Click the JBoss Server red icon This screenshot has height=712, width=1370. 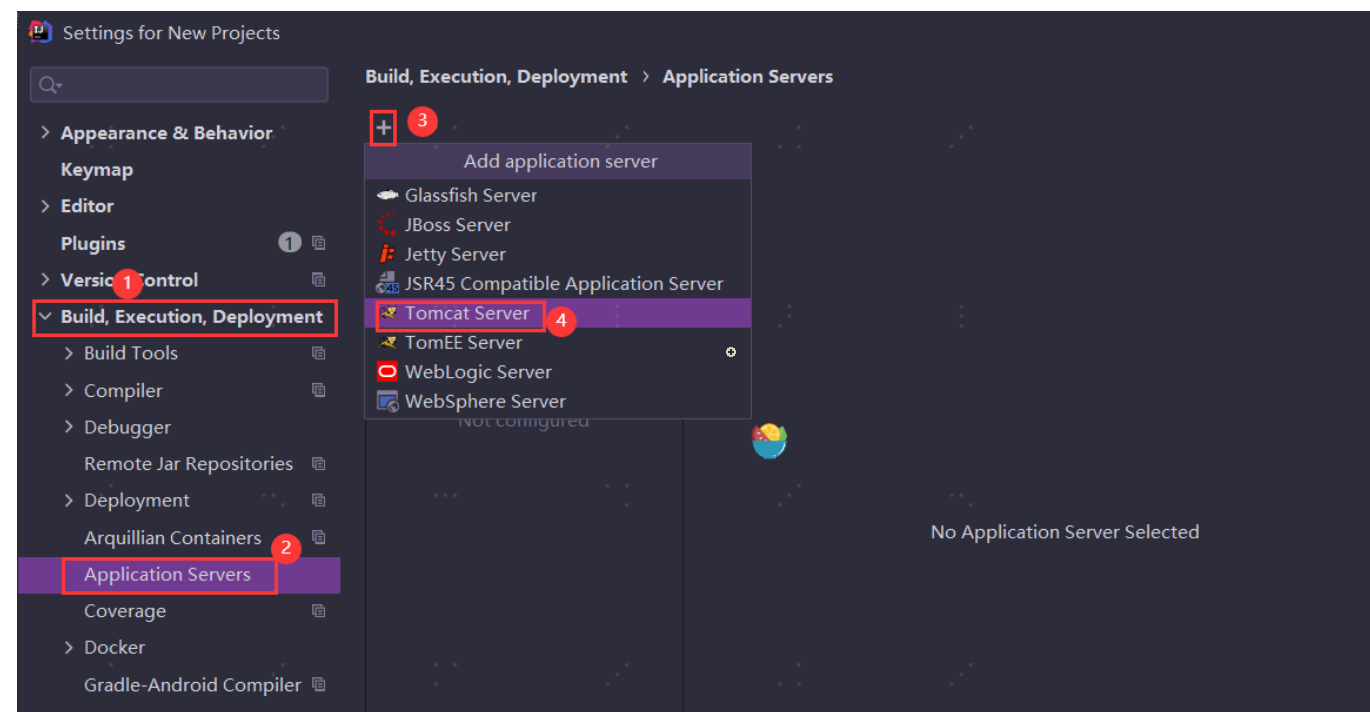[x=387, y=225]
